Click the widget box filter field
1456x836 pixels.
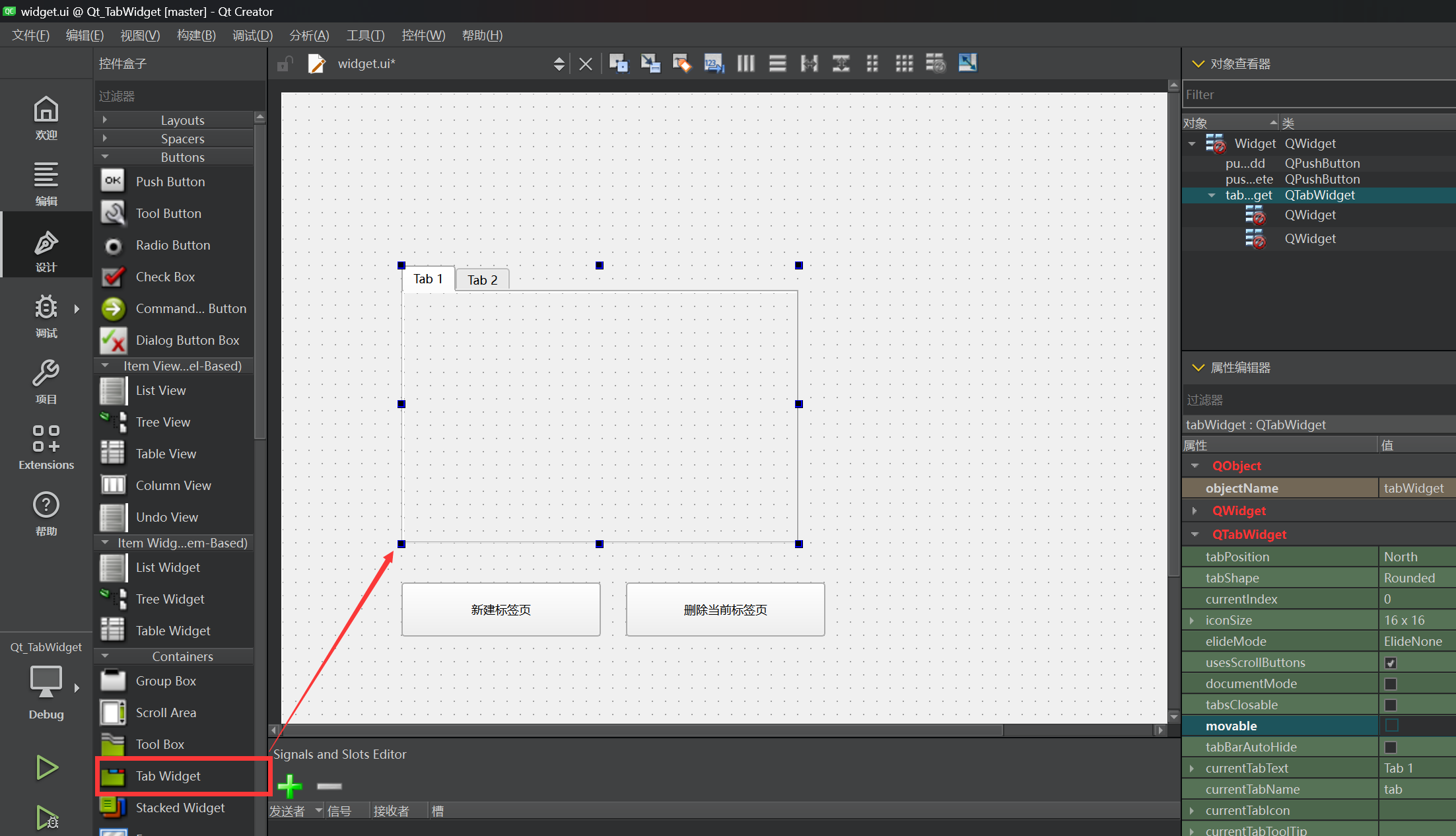pos(180,96)
